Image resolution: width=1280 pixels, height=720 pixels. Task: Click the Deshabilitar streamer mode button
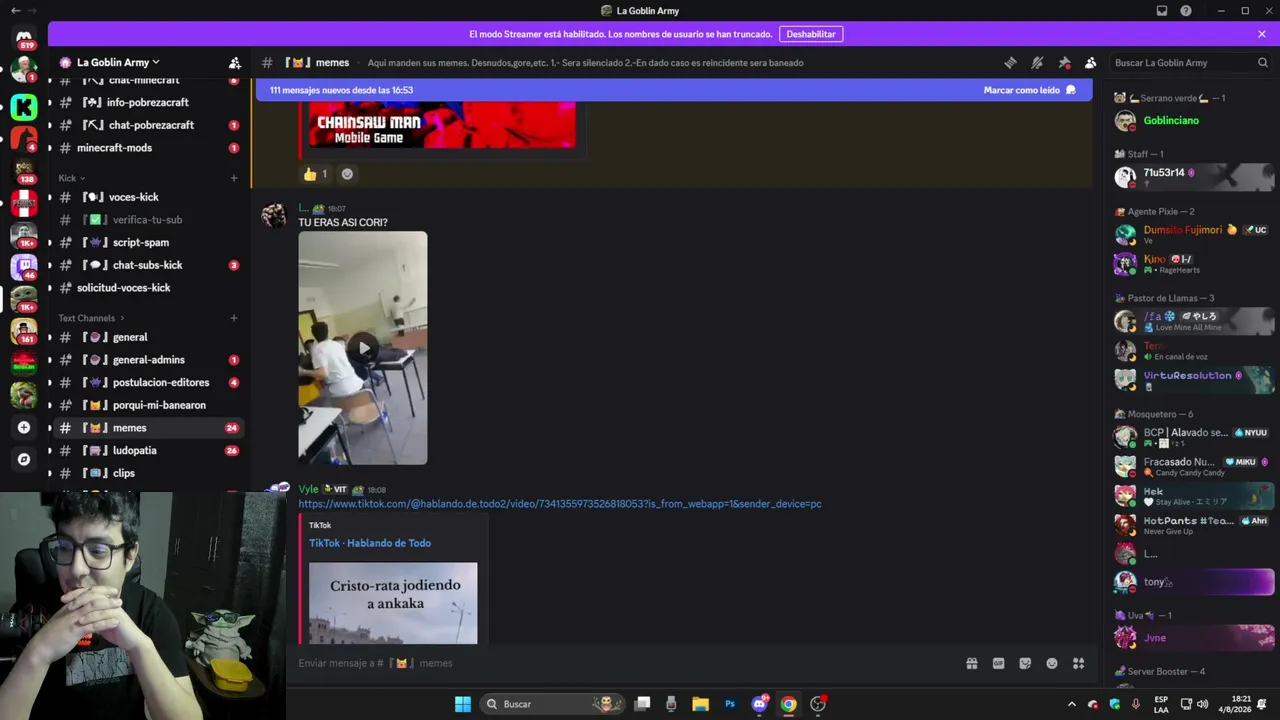pos(811,34)
